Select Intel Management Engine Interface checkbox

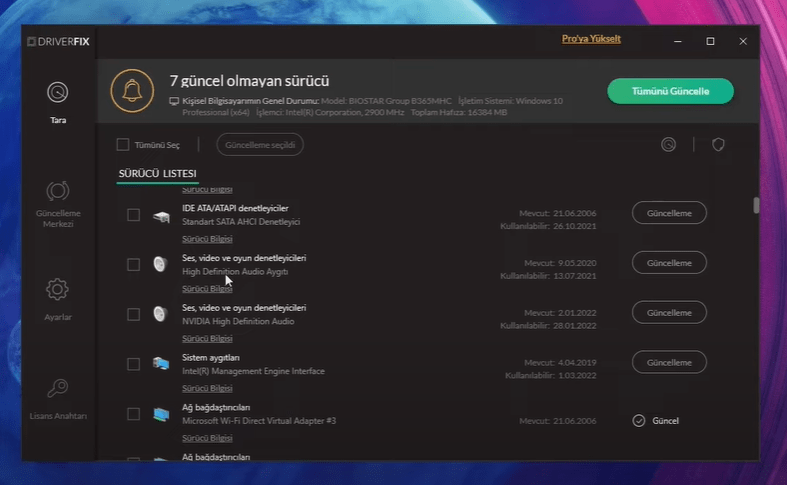134,364
